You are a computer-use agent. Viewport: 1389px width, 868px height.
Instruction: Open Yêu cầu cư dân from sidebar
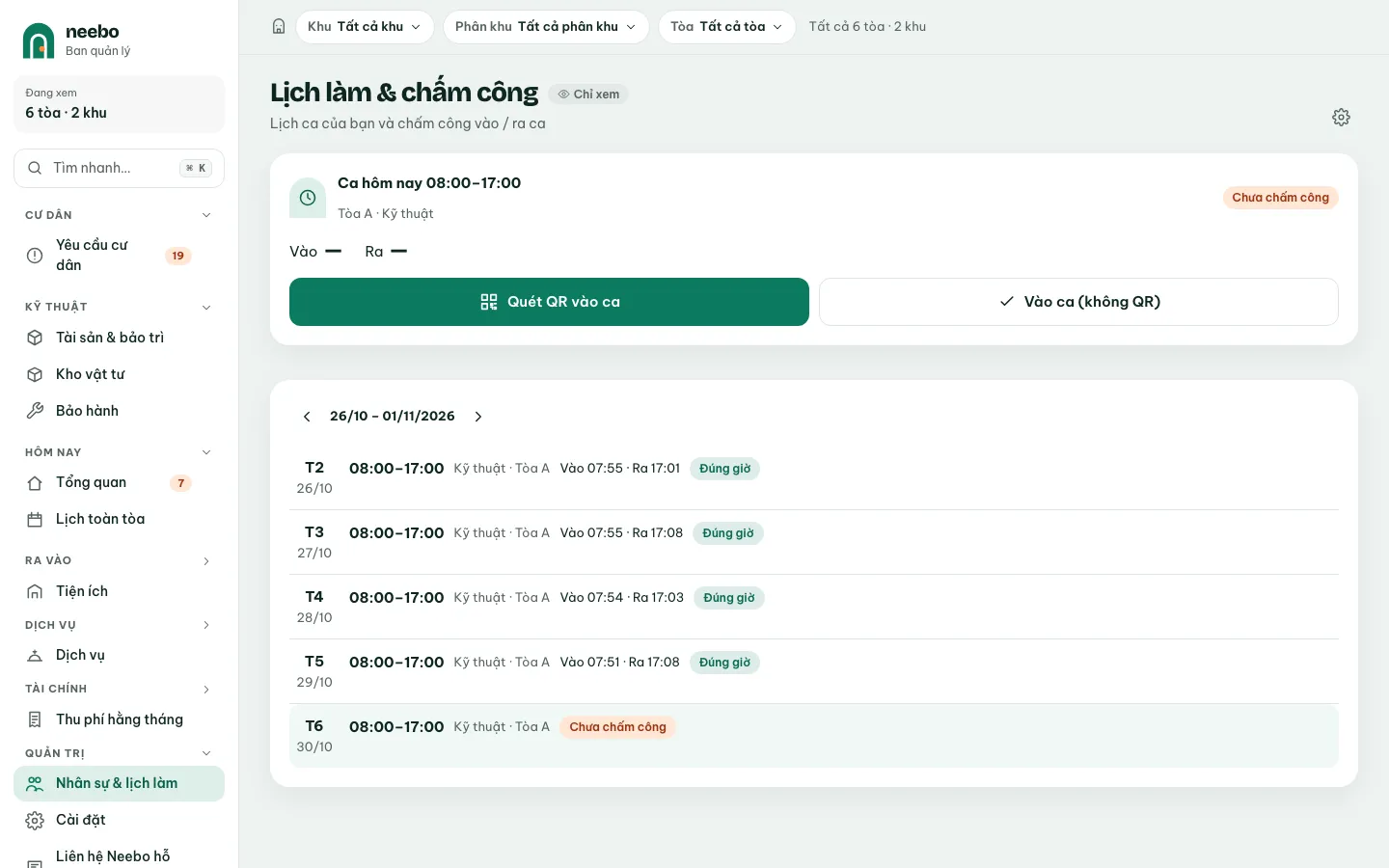click(x=119, y=255)
